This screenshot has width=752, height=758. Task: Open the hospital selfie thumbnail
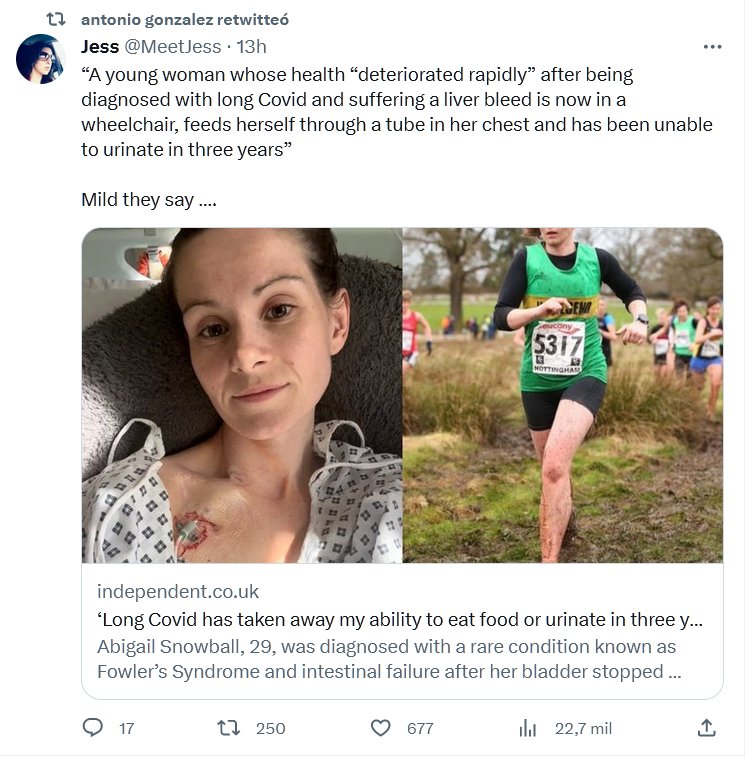[242, 395]
